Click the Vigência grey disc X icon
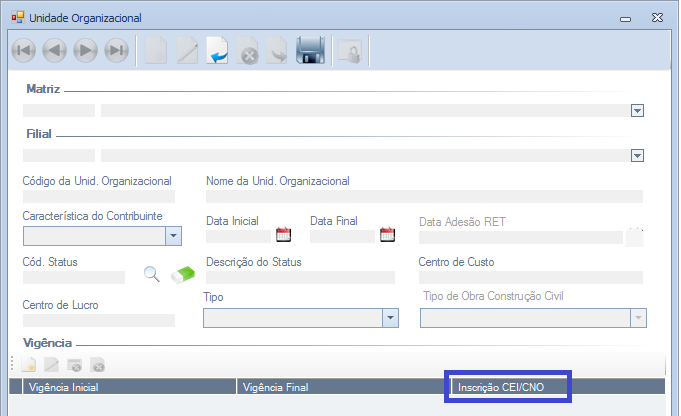 tap(98, 365)
